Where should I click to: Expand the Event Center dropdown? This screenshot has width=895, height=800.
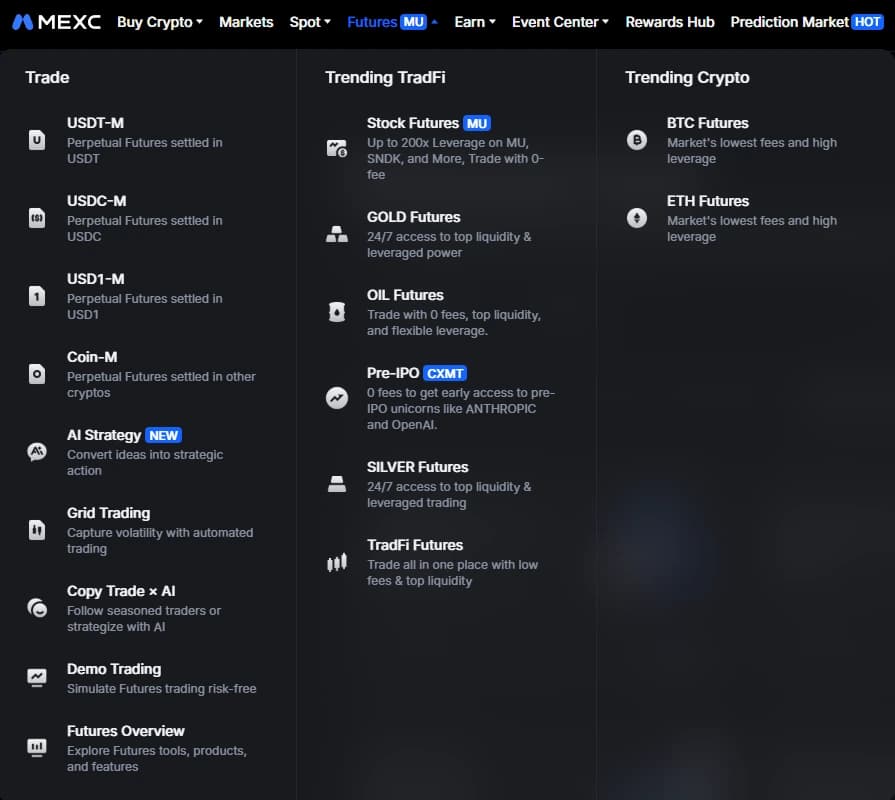click(x=561, y=22)
